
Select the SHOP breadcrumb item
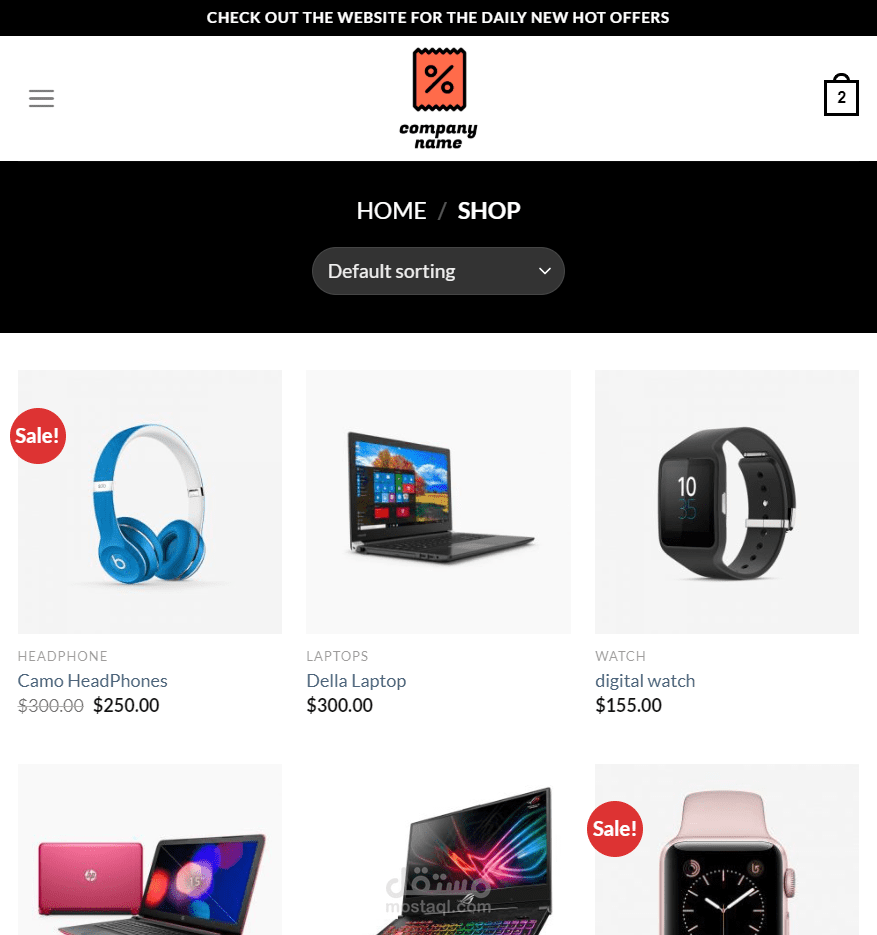pos(489,210)
